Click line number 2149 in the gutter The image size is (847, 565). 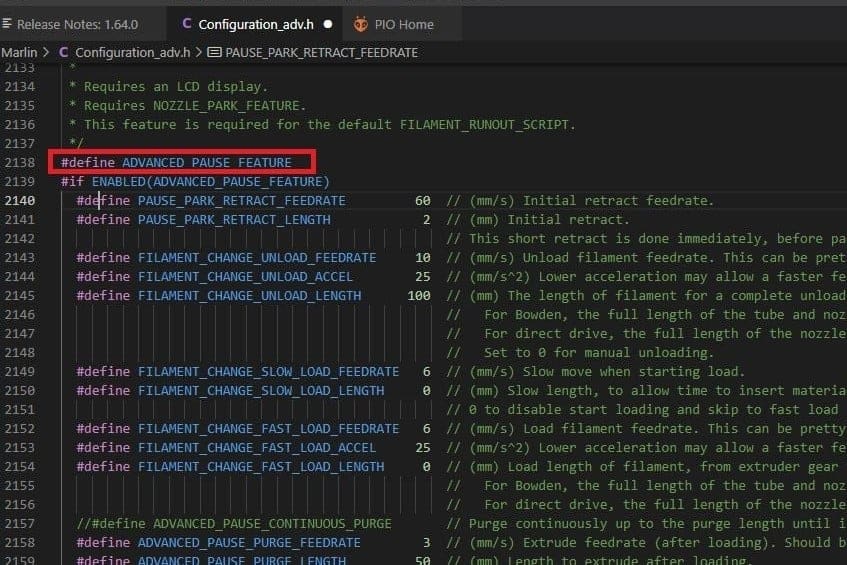tap(19, 372)
